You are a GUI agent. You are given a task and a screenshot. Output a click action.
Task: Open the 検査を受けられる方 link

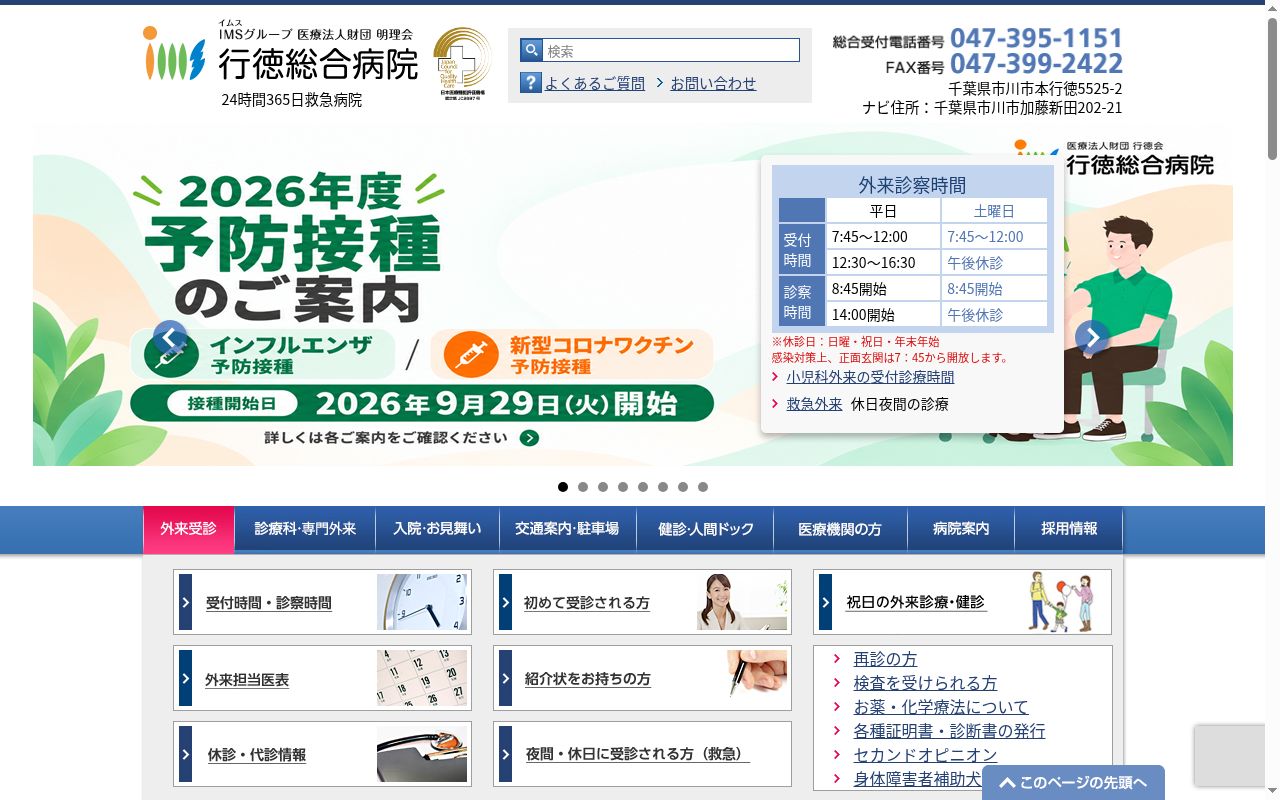[925, 684]
